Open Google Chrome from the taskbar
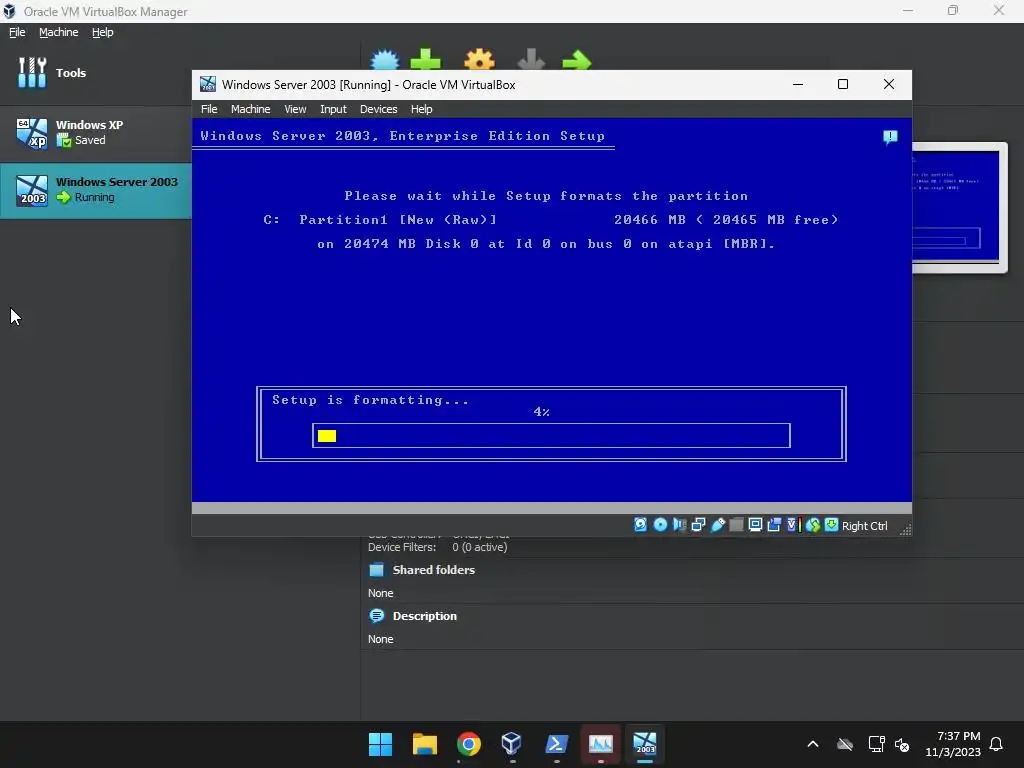1024x768 pixels. pyautogui.click(x=469, y=744)
